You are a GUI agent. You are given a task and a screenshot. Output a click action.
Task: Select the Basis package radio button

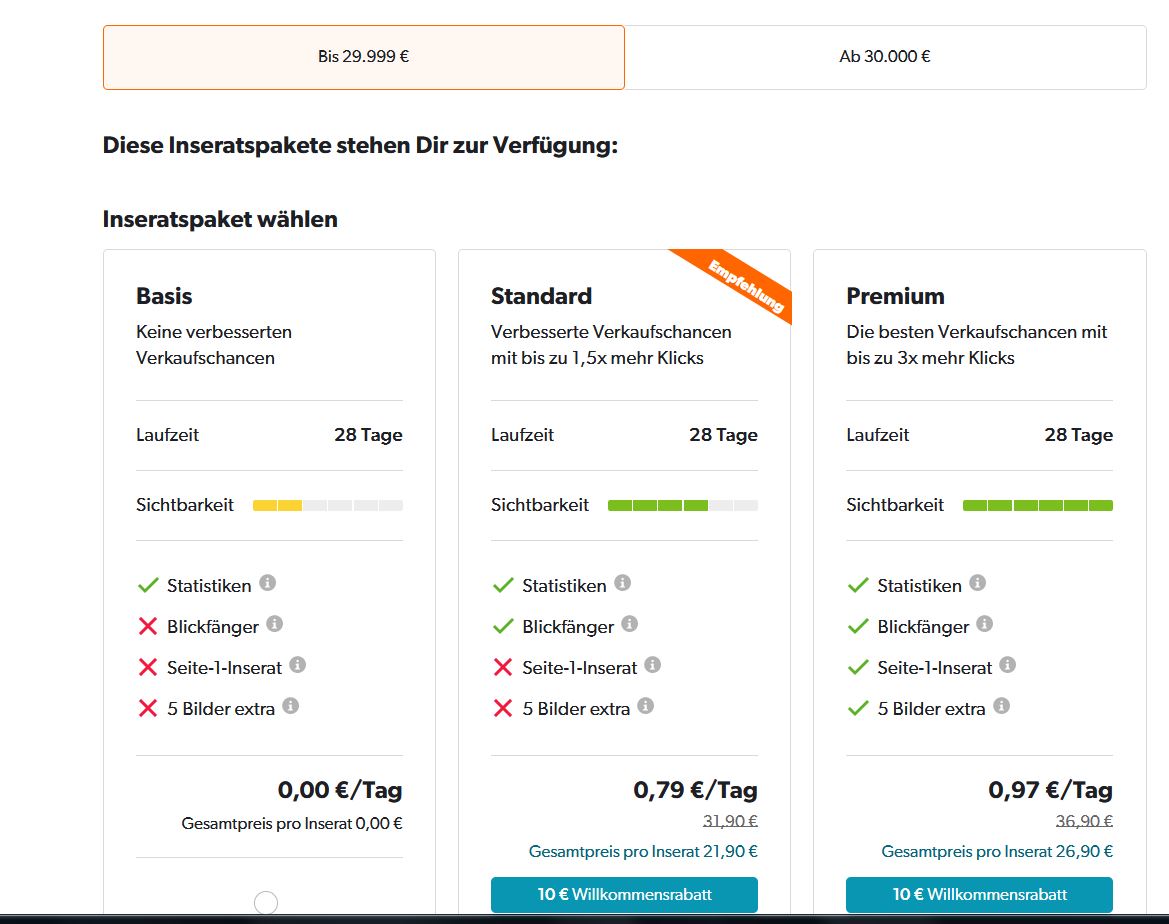(266, 903)
